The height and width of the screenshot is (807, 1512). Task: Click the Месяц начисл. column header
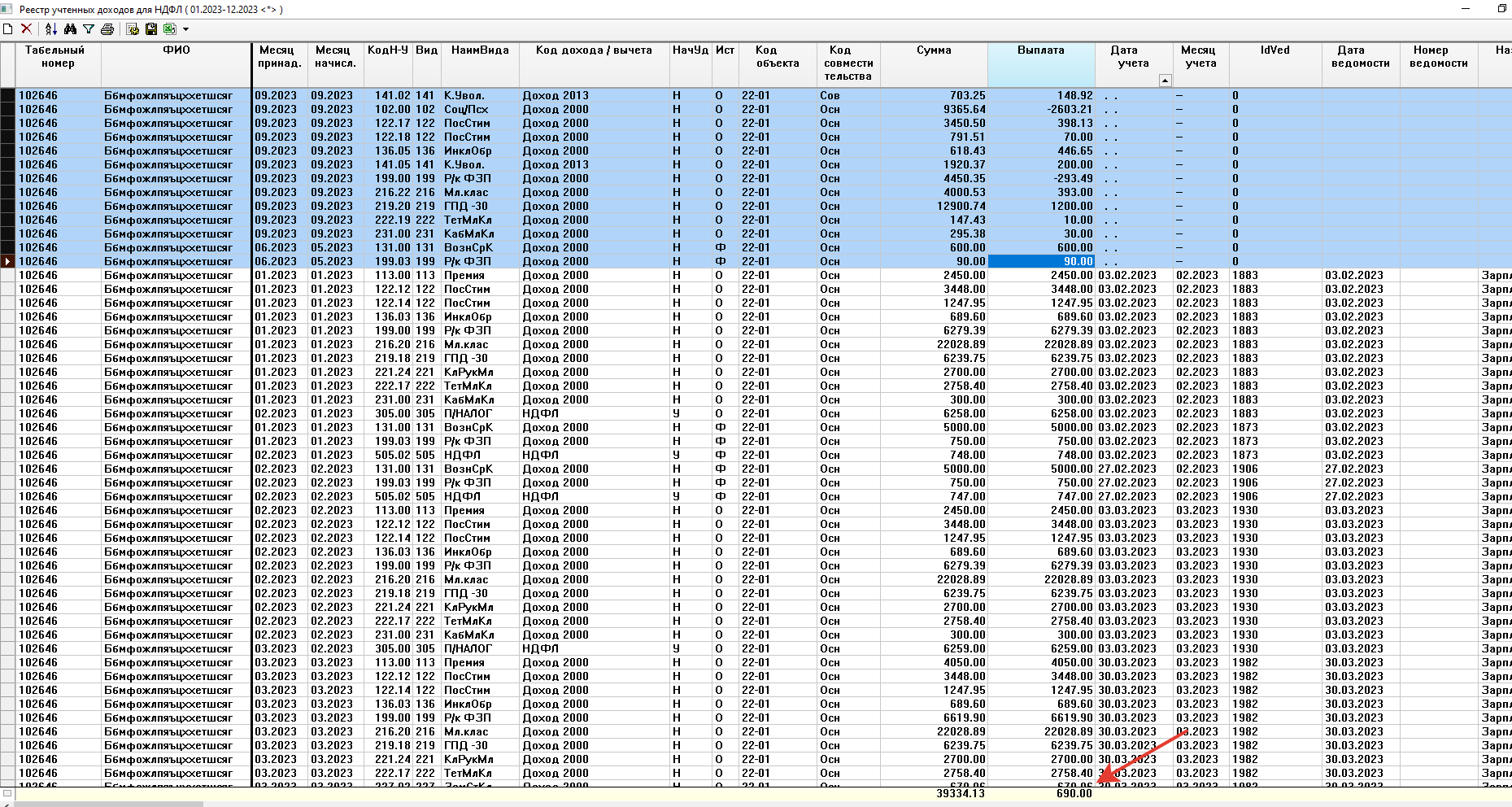pos(335,64)
